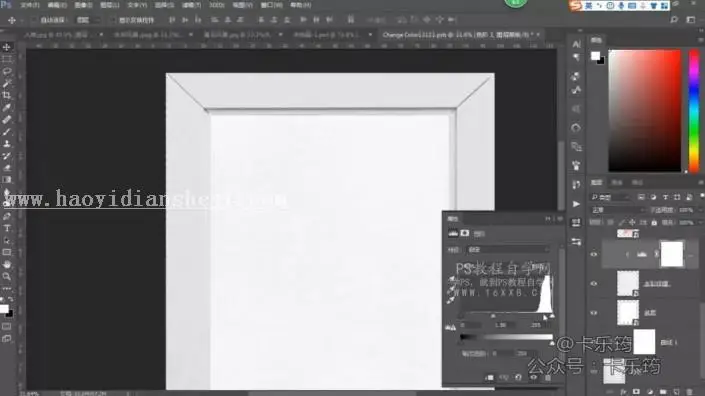Select the Crop tool

7,95
